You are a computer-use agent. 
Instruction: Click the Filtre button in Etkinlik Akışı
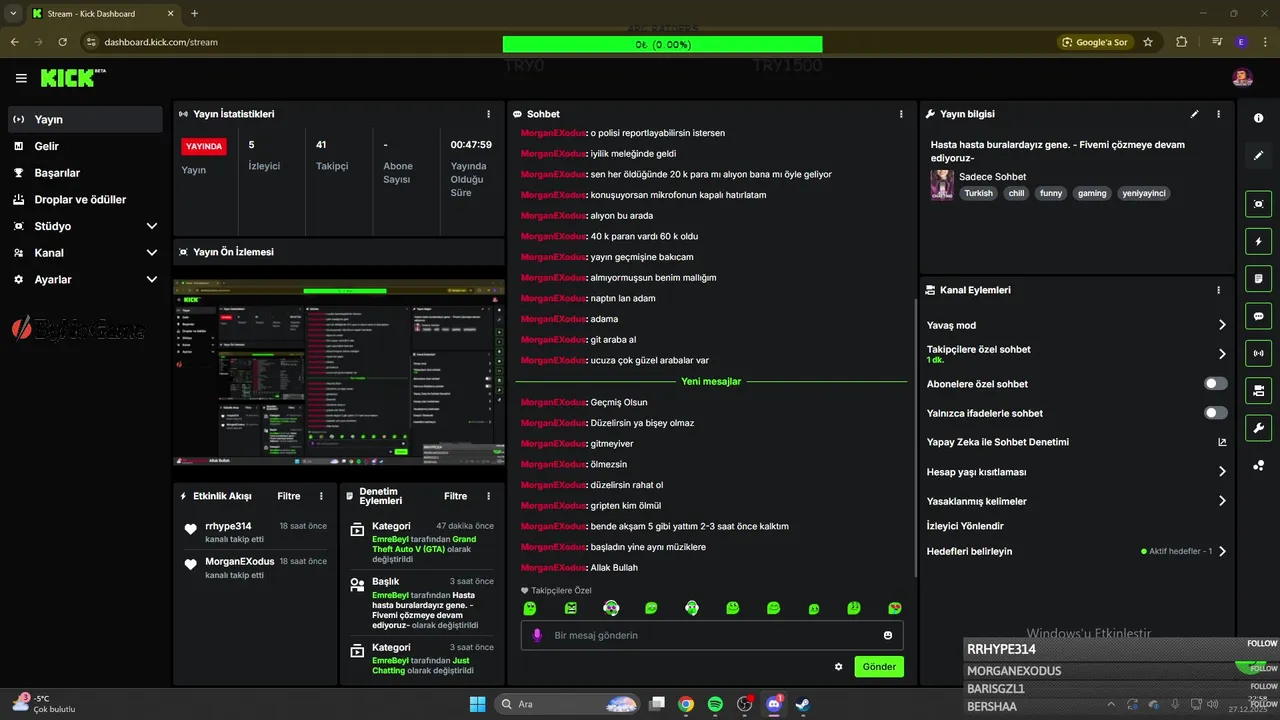tap(289, 496)
